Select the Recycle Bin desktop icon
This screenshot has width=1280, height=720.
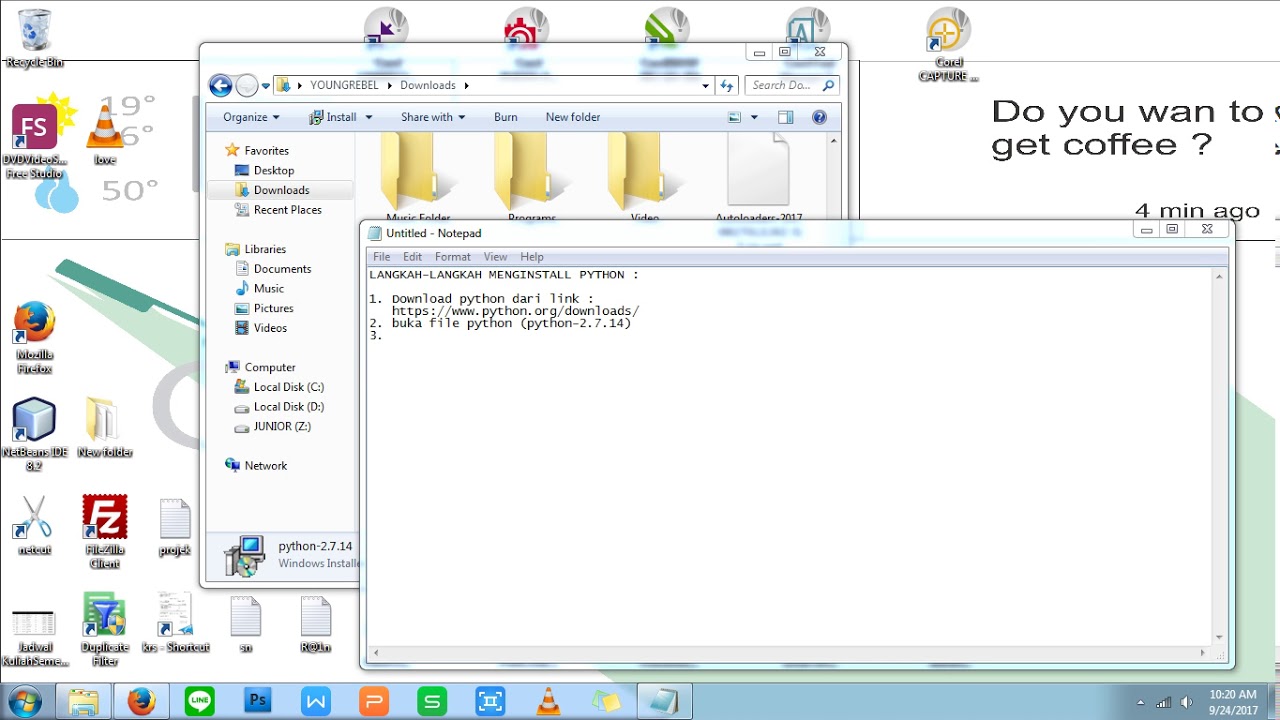[x=34, y=38]
